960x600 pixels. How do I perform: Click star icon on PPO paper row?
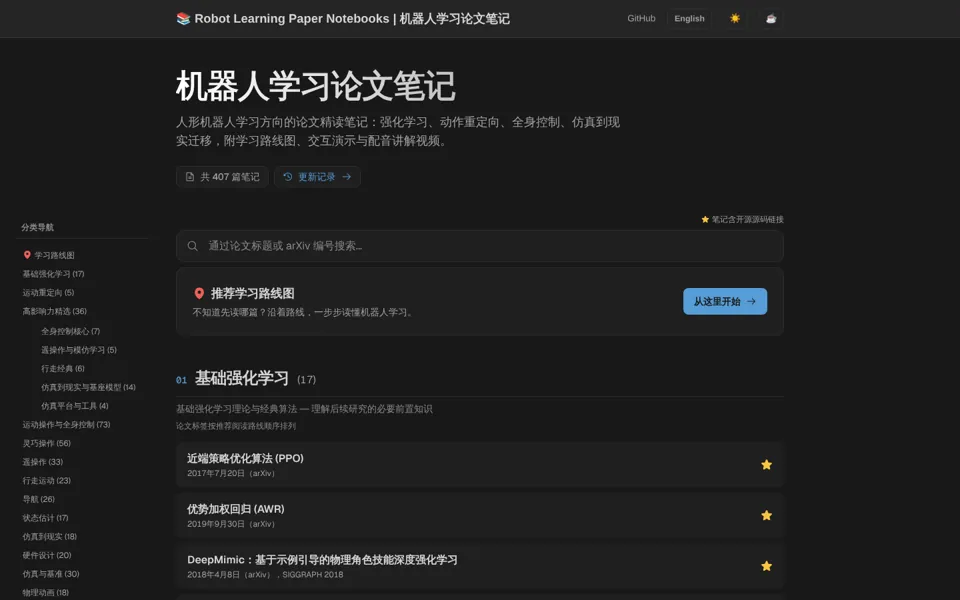tap(766, 465)
